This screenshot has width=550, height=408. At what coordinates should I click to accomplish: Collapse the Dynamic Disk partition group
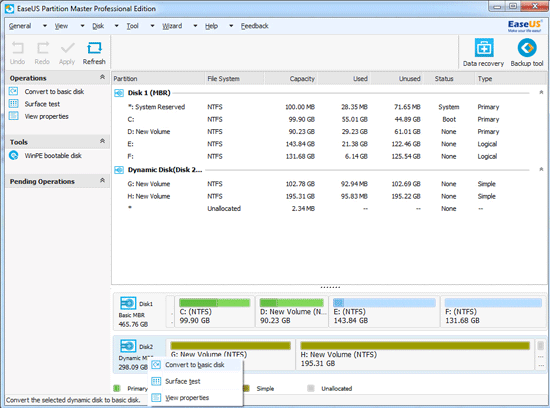click(541, 169)
